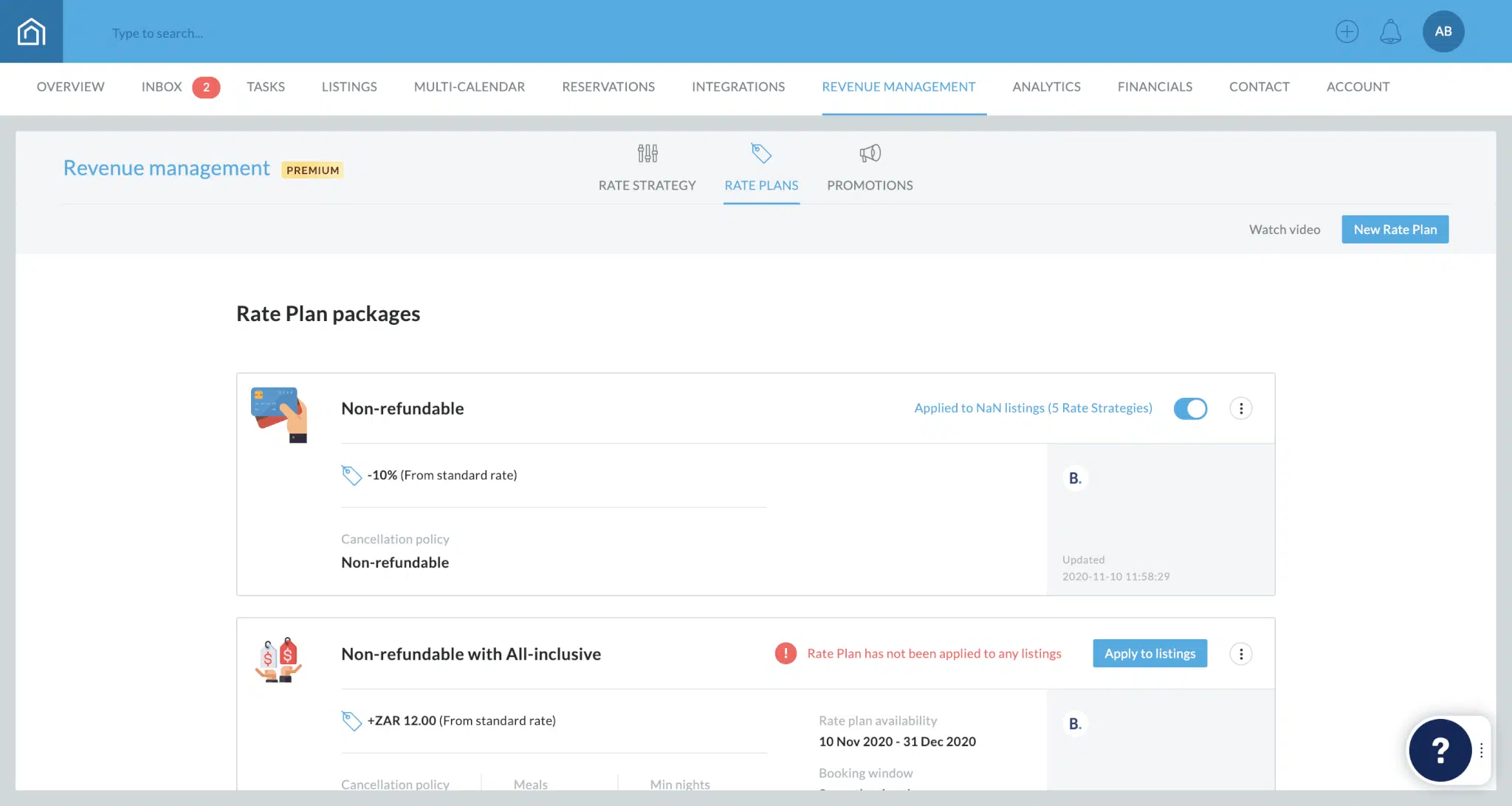1512x806 pixels.
Task: Click the credit card illustration for Non-refundable
Action: pyautogui.click(x=279, y=415)
